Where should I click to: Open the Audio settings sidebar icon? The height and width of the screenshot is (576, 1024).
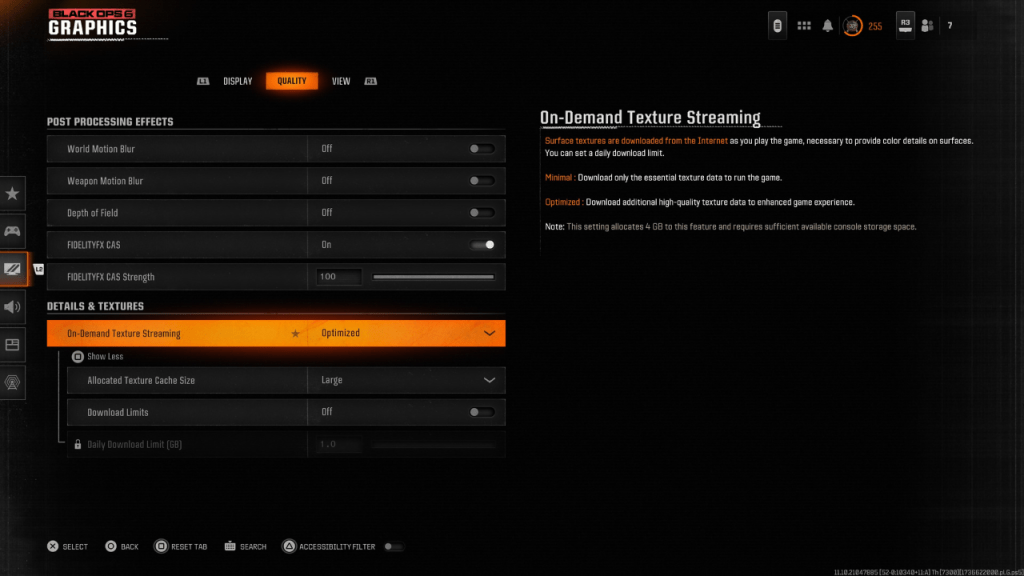(x=12, y=307)
